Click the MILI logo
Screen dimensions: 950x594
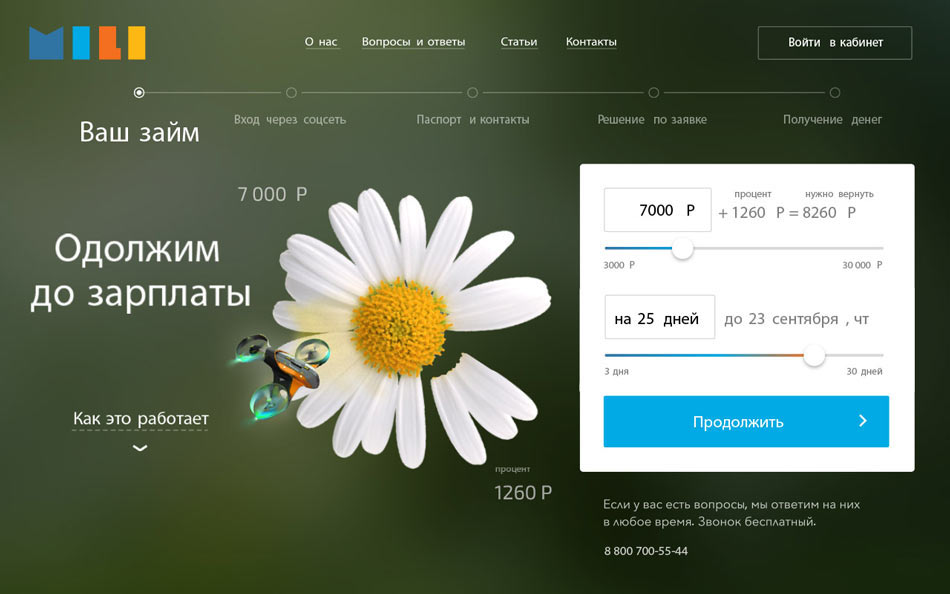click(x=87, y=43)
